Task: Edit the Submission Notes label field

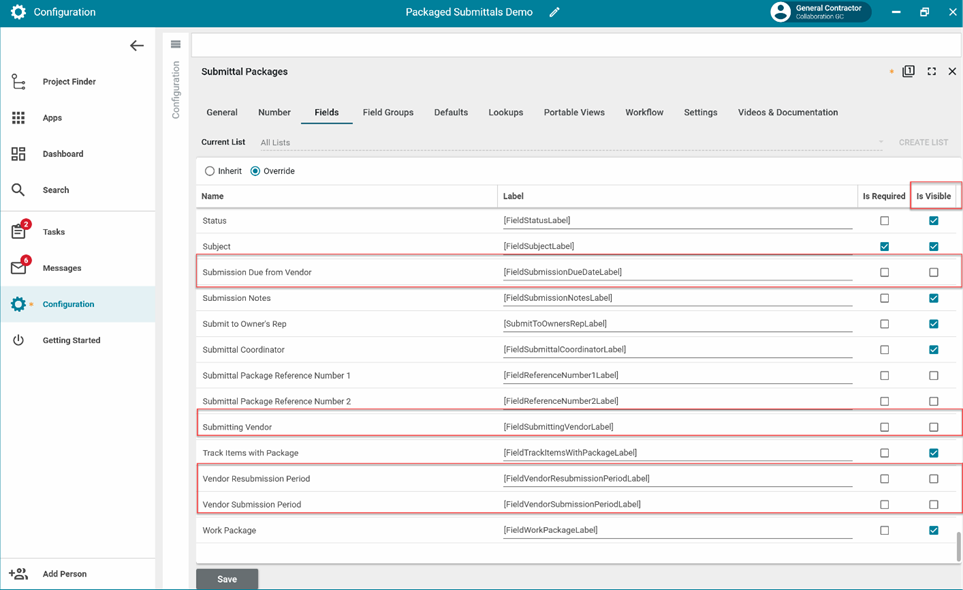Action: 677,298
